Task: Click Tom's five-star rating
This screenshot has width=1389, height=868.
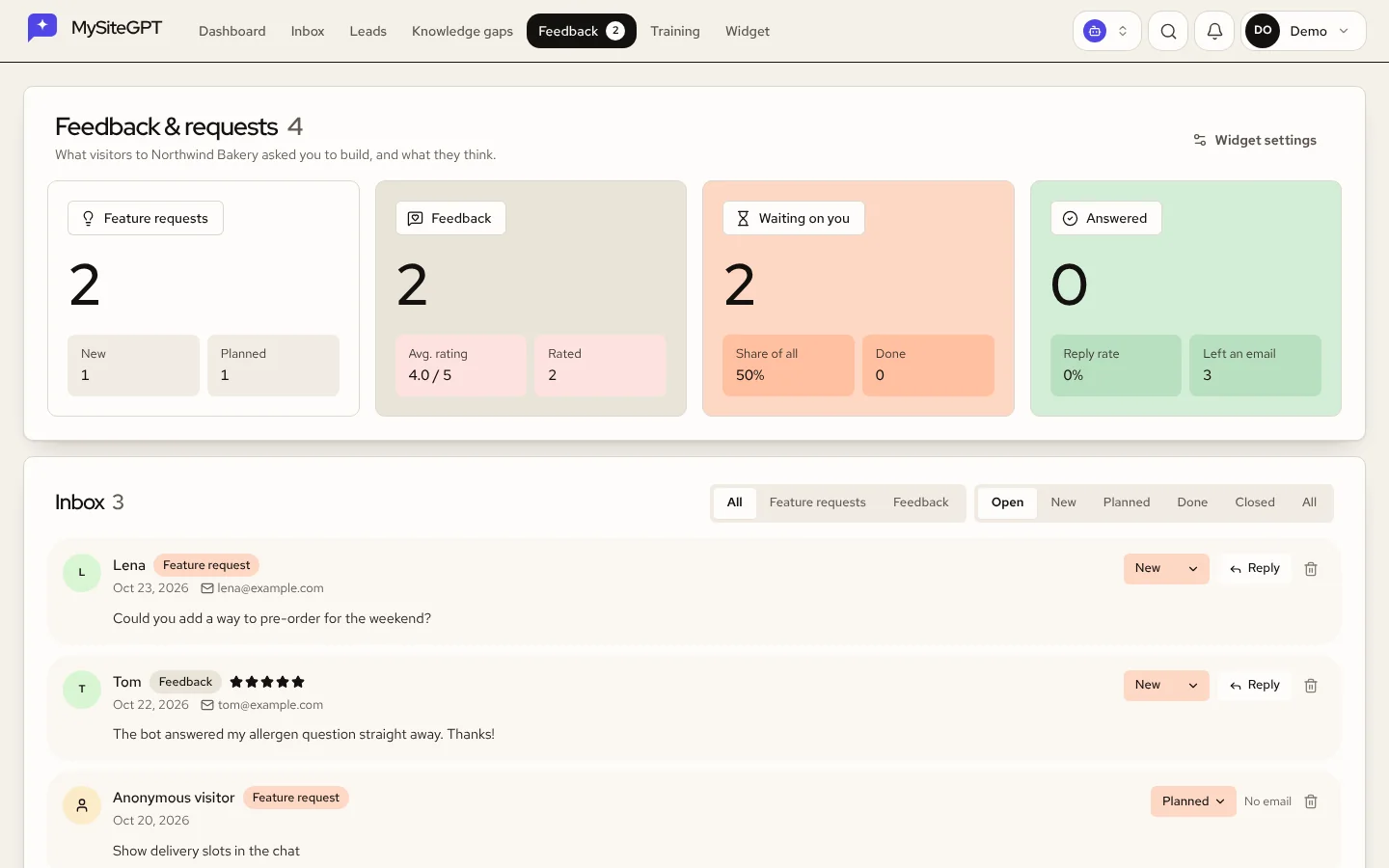Action: pos(267,682)
